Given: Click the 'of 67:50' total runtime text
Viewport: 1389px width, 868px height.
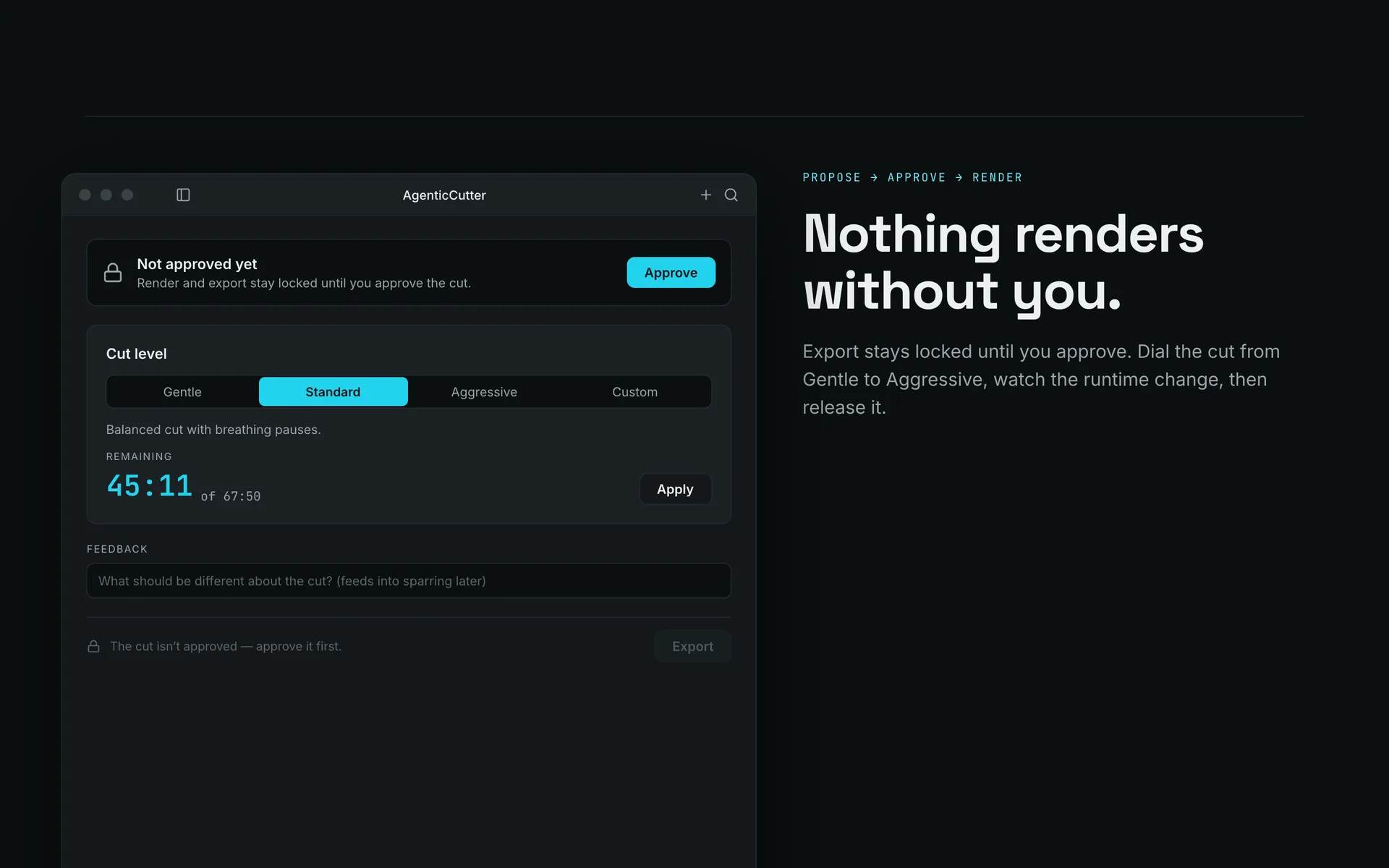Looking at the screenshot, I should tap(231, 496).
